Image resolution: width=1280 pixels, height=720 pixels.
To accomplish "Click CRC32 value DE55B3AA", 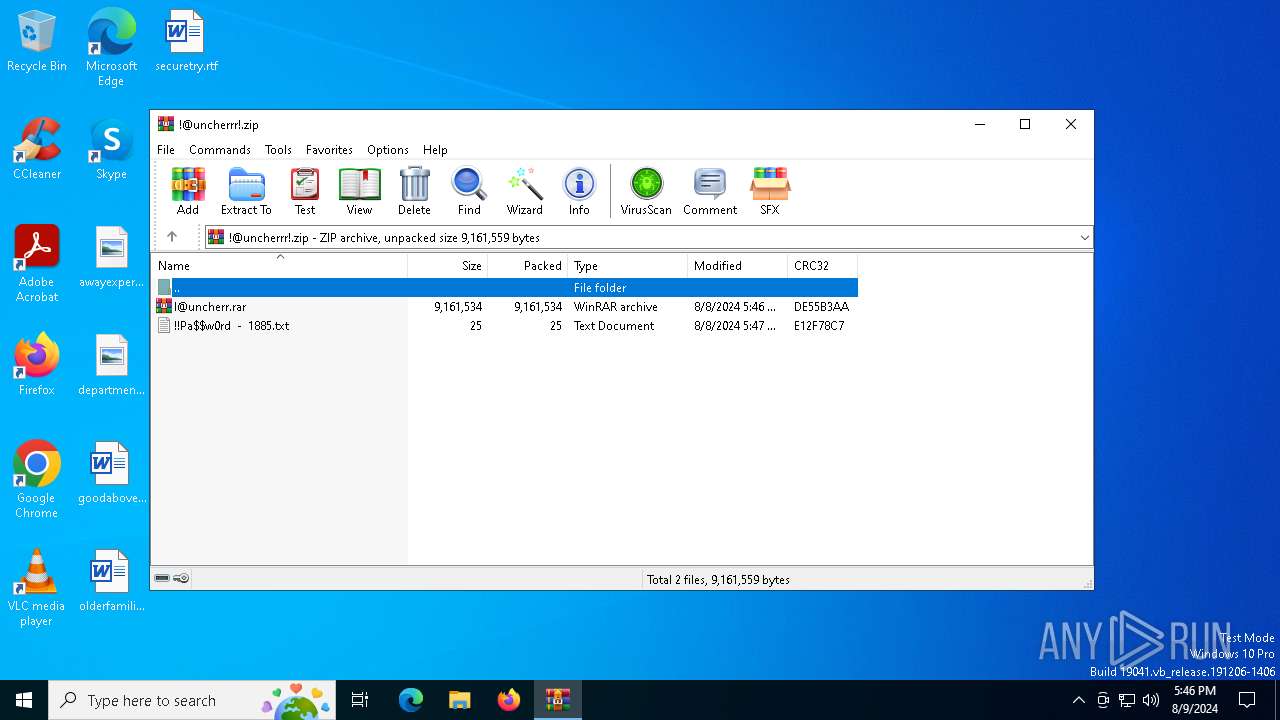I will [x=821, y=307].
